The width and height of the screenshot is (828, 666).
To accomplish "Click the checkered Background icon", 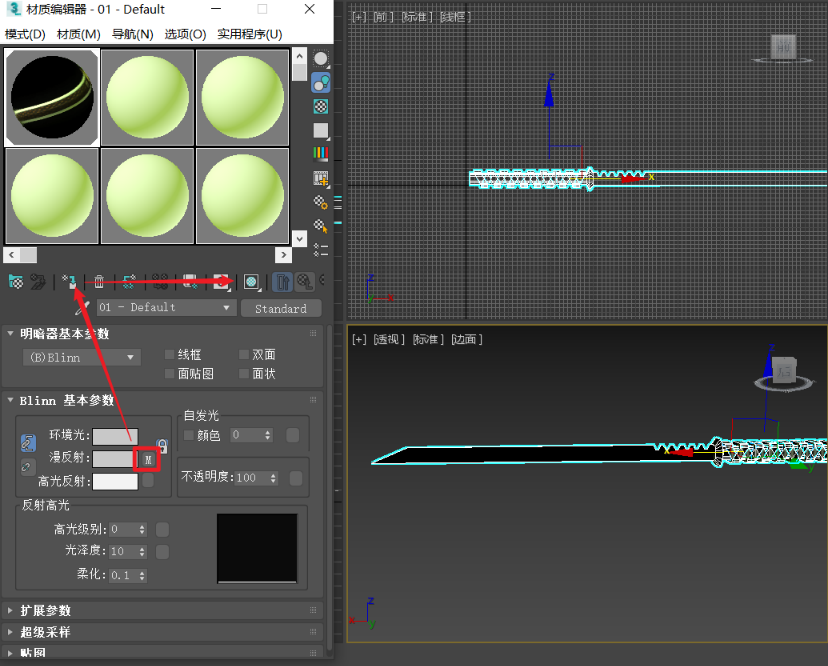I will click(321, 106).
